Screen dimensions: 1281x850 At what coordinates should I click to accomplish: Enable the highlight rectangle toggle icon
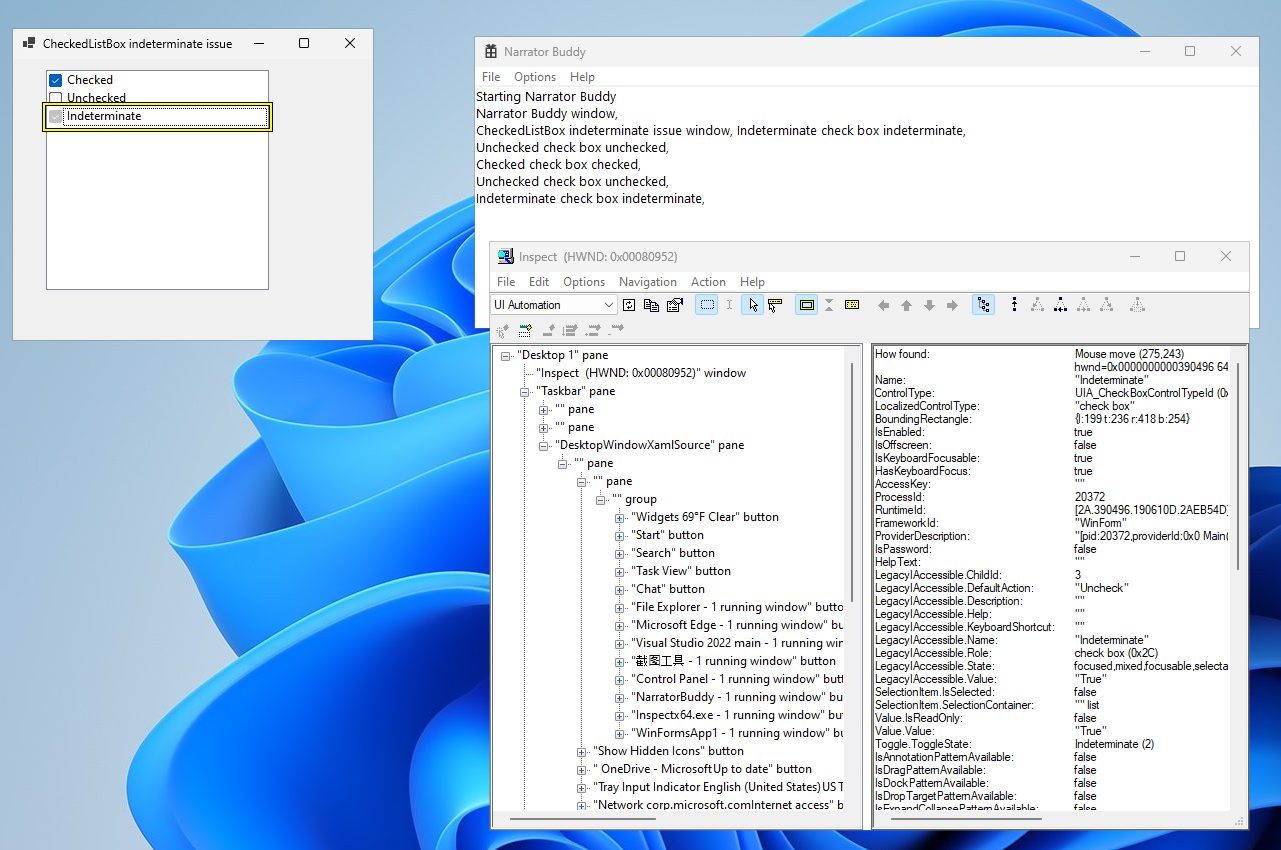click(806, 304)
